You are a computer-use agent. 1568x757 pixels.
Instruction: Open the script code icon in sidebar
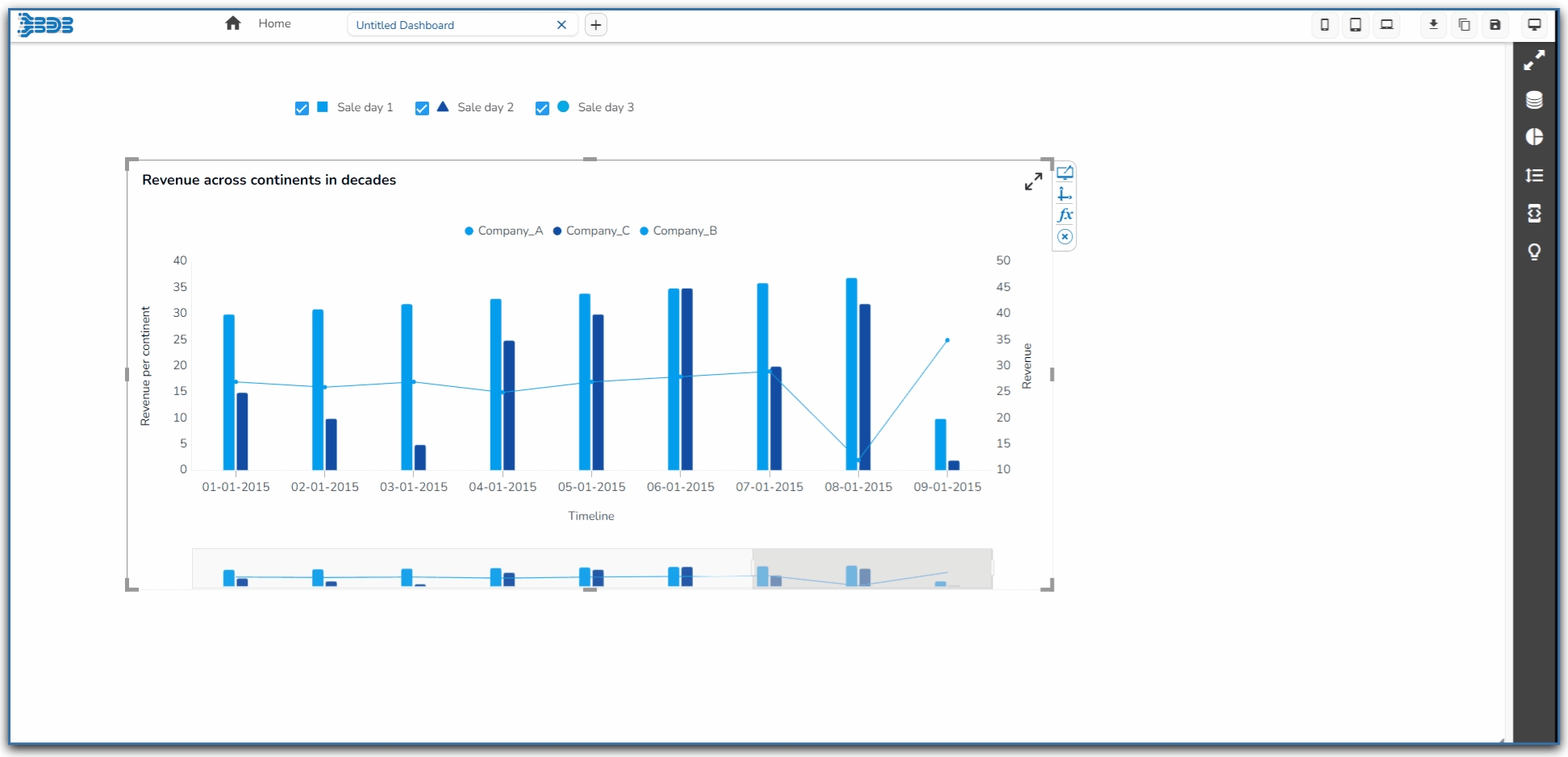tap(1534, 214)
